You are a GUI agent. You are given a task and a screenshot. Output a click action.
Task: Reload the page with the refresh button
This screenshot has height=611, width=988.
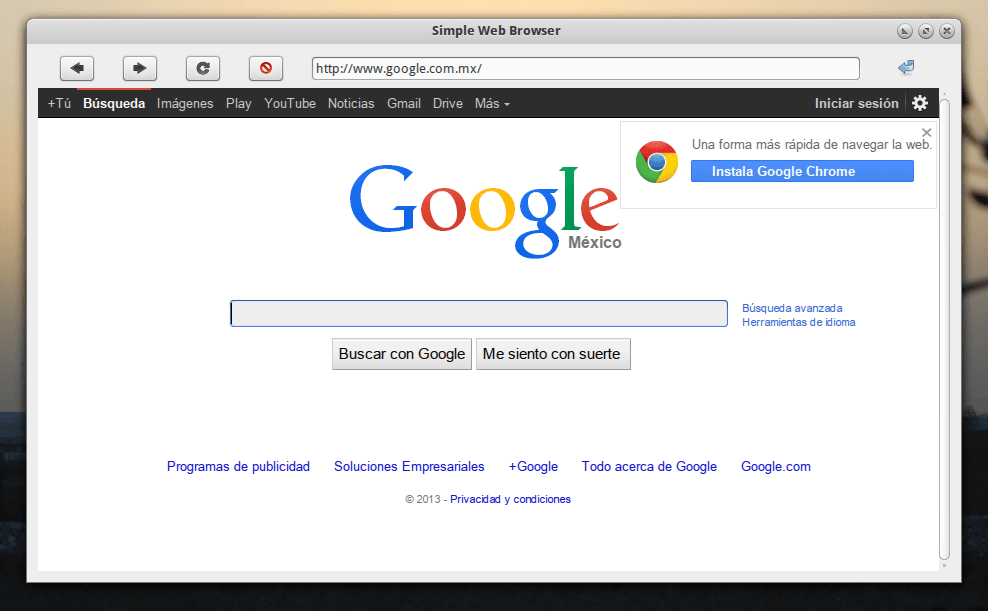coord(203,68)
